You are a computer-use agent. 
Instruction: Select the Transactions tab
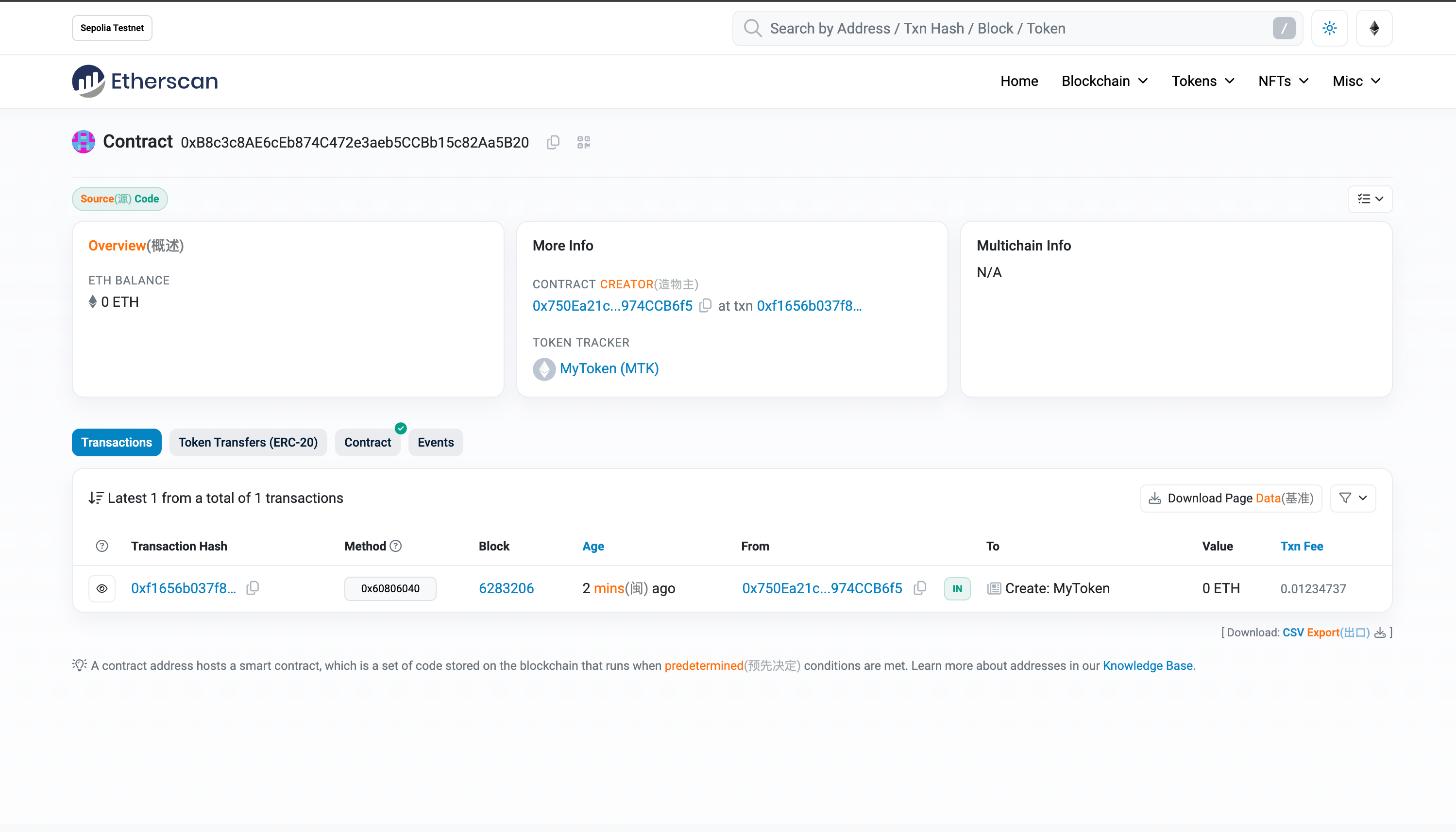(x=117, y=442)
